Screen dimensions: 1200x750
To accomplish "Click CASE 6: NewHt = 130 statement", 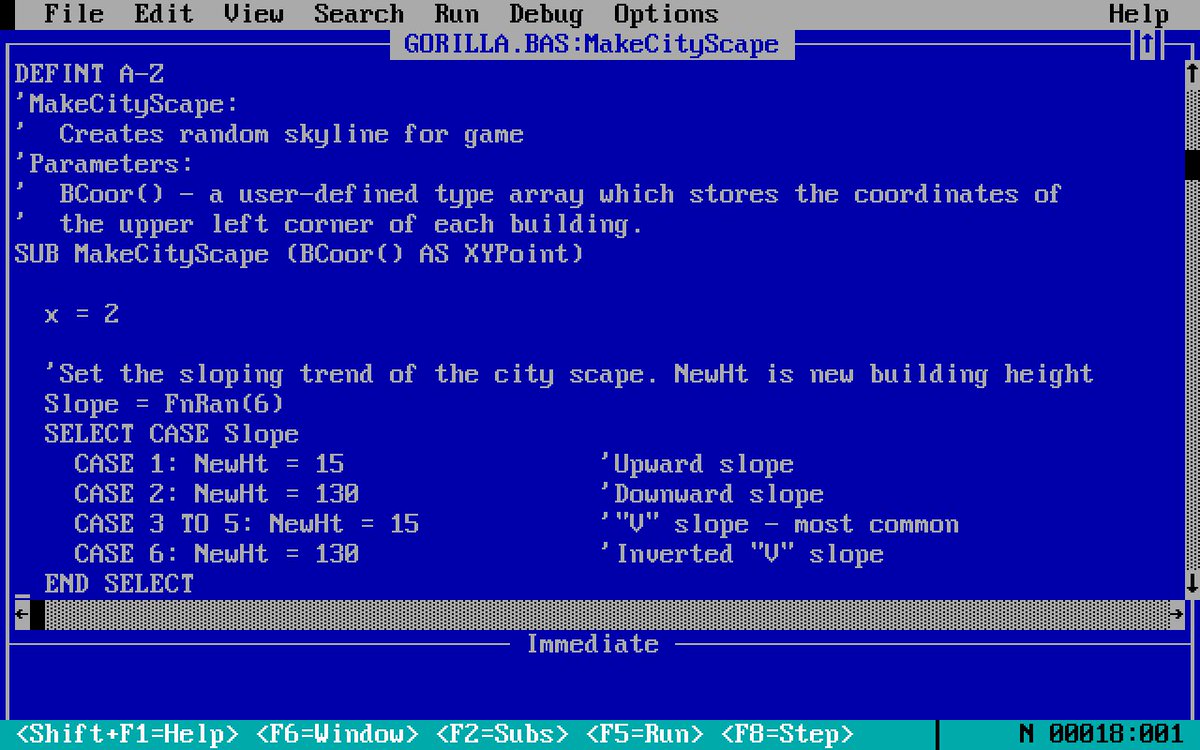I will tap(217, 554).
